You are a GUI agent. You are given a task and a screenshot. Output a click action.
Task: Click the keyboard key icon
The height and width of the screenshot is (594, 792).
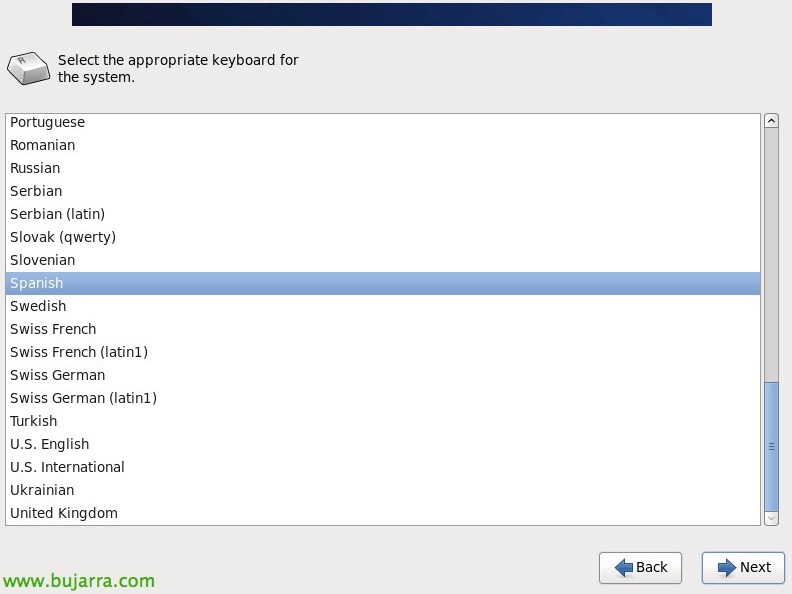coord(28,68)
